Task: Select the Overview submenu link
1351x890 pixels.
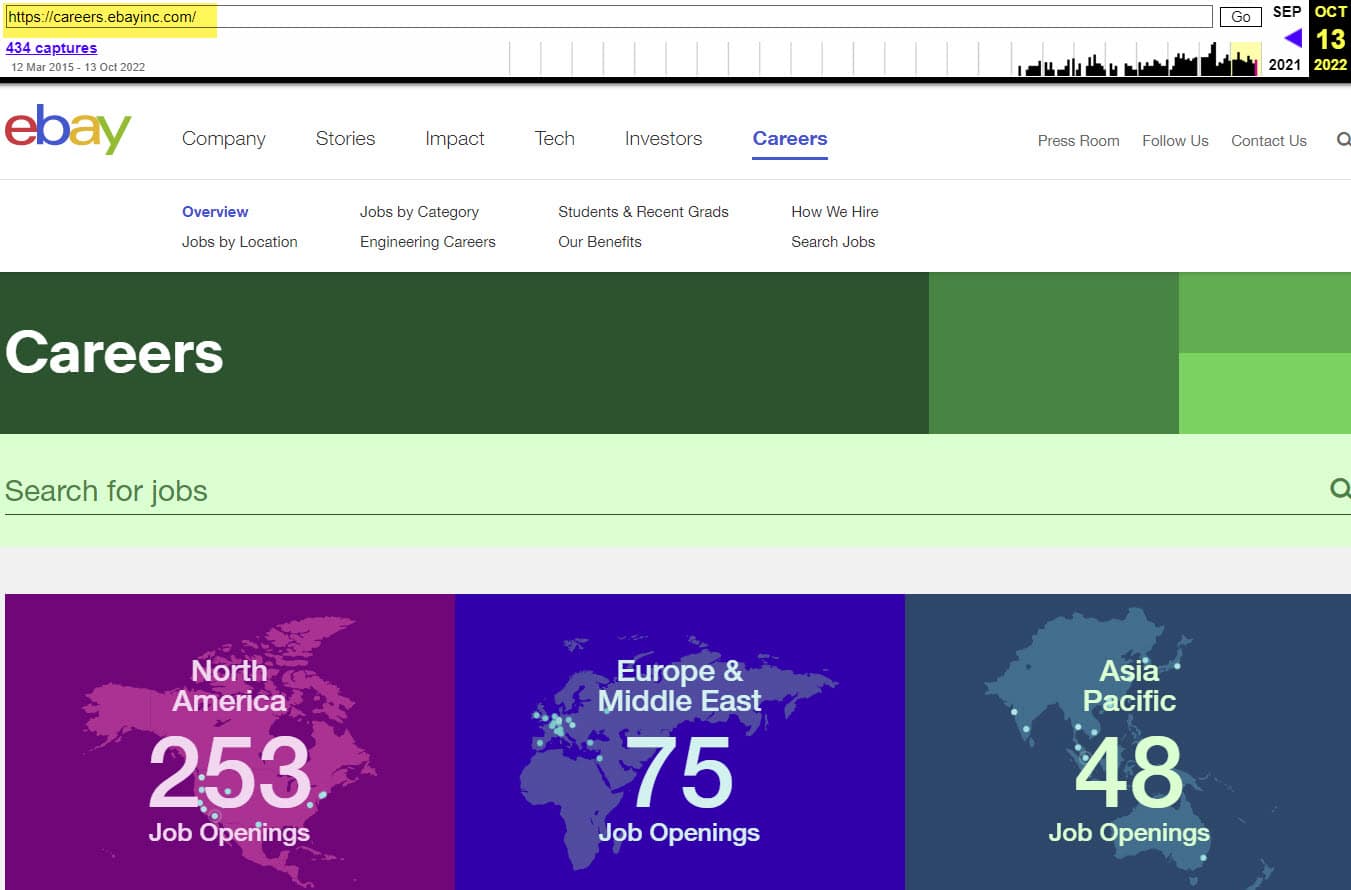Action: (x=215, y=212)
